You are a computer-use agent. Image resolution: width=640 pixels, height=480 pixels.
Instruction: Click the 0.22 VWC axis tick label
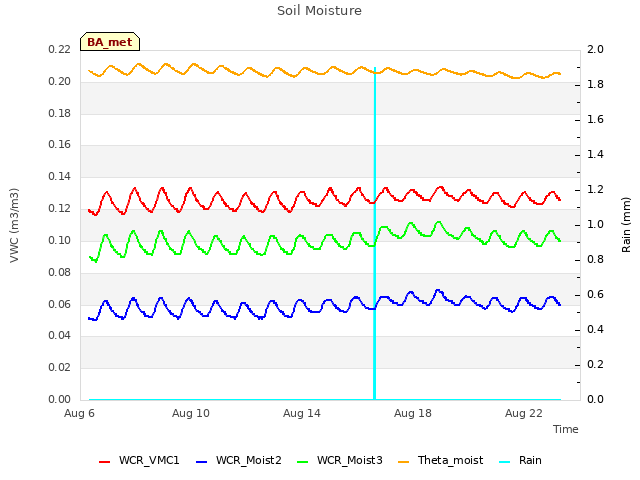coord(60,49)
